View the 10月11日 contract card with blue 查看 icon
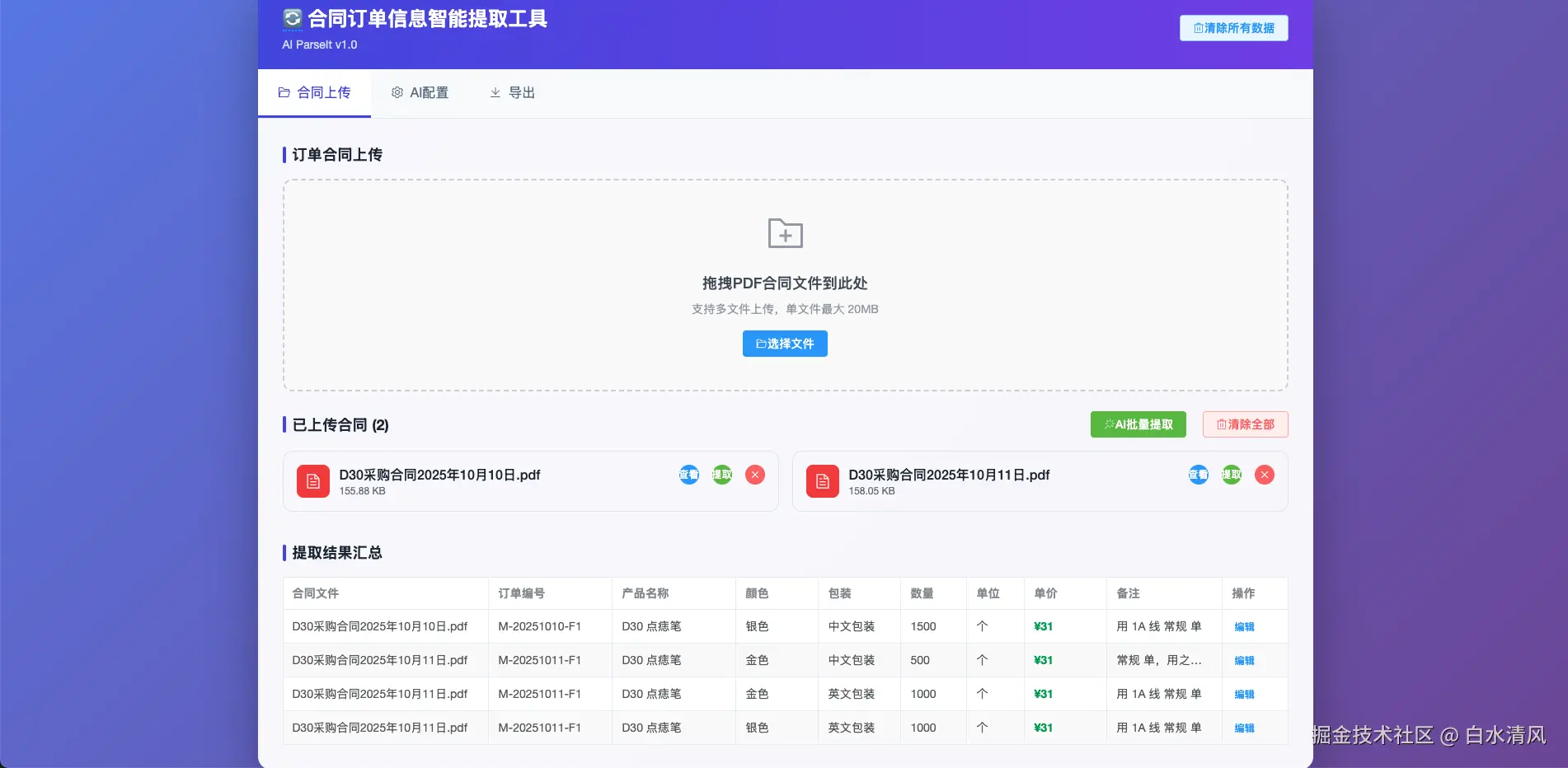Viewport: 1568px width, 768px height. pyautogui.click(x=1199, y=475)
